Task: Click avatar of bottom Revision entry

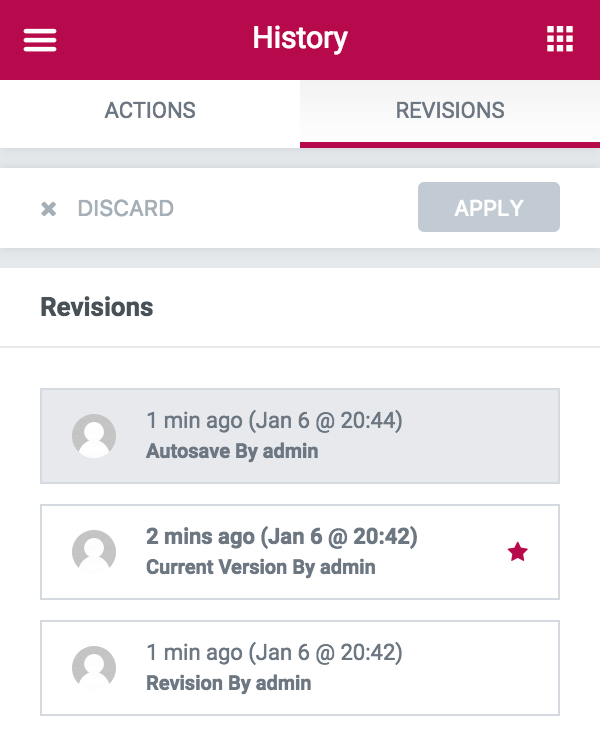Action: tap(94, 668)
